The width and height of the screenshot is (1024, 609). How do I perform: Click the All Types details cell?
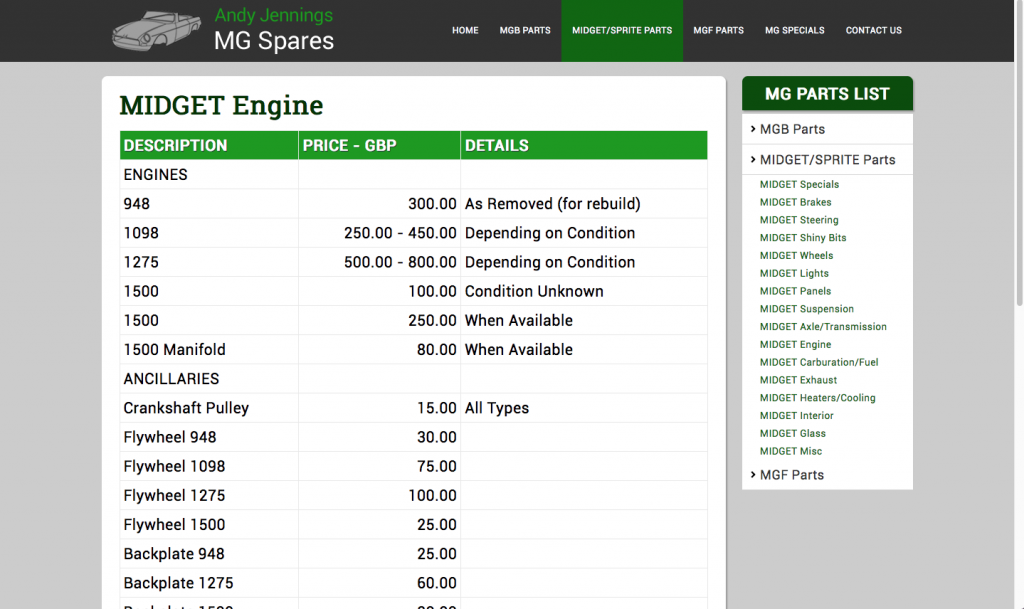pos(584,408)
